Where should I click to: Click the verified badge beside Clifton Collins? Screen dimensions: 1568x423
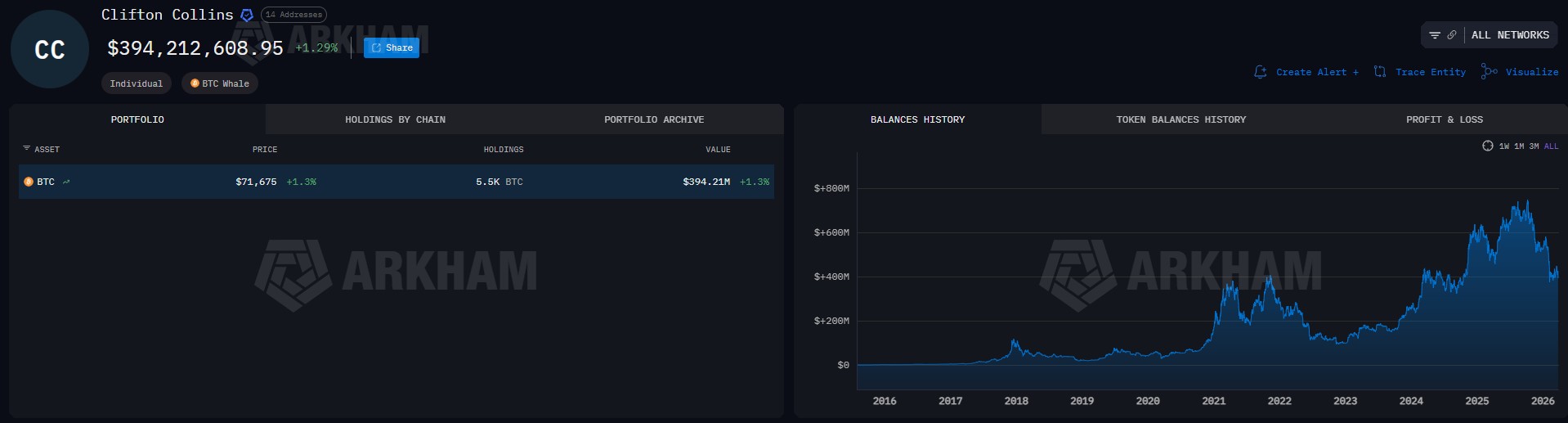247,15
